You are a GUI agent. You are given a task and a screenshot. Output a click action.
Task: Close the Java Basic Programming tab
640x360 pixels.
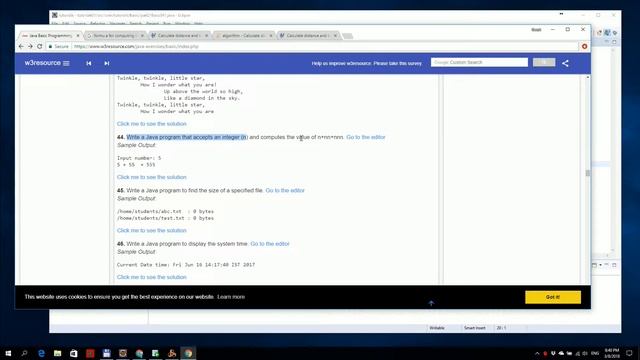point(78,36)
